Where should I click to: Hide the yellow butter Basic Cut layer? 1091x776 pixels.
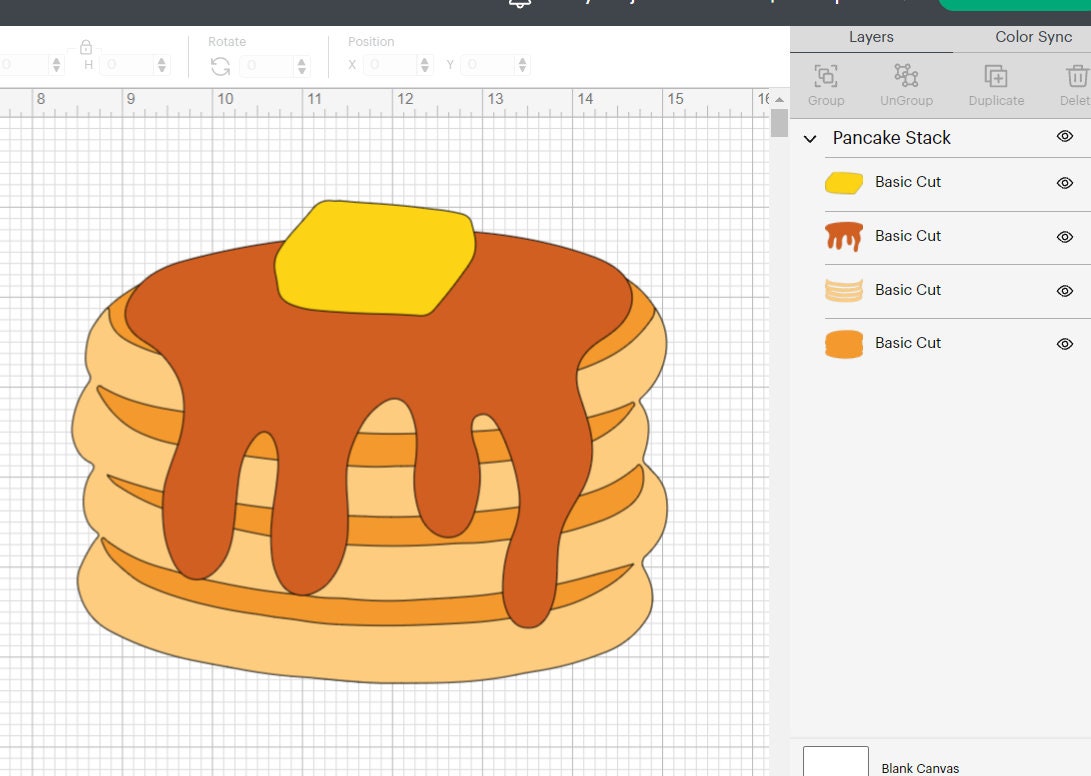1064,184
